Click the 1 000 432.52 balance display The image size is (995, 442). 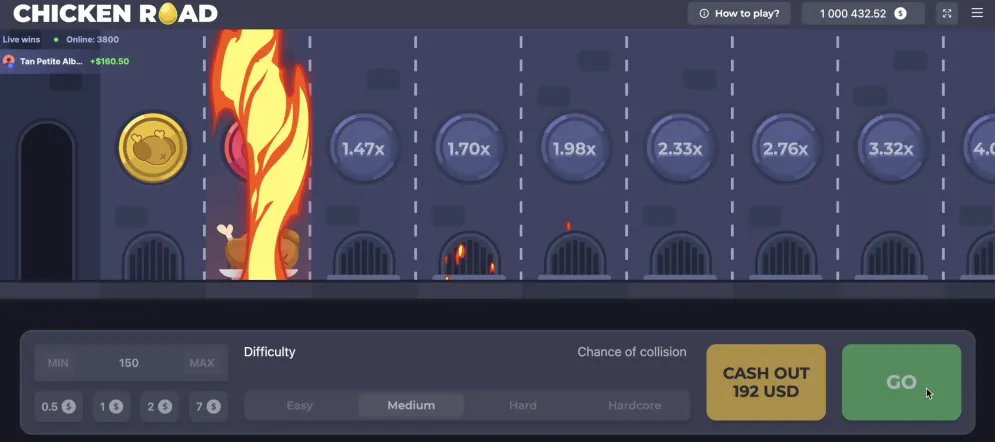coord(864,13)
